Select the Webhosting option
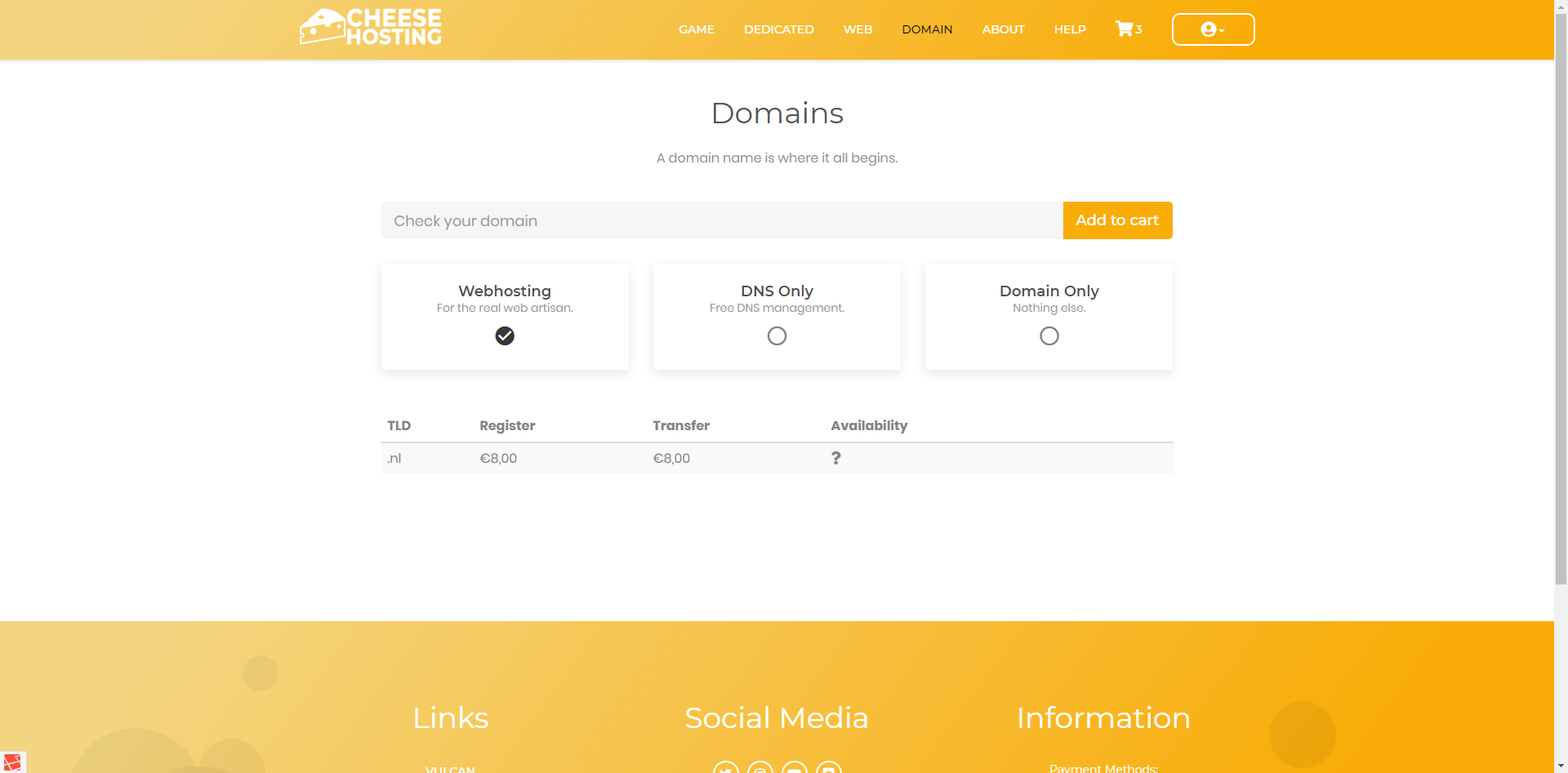1568x773 pixels. coord(505,335)
